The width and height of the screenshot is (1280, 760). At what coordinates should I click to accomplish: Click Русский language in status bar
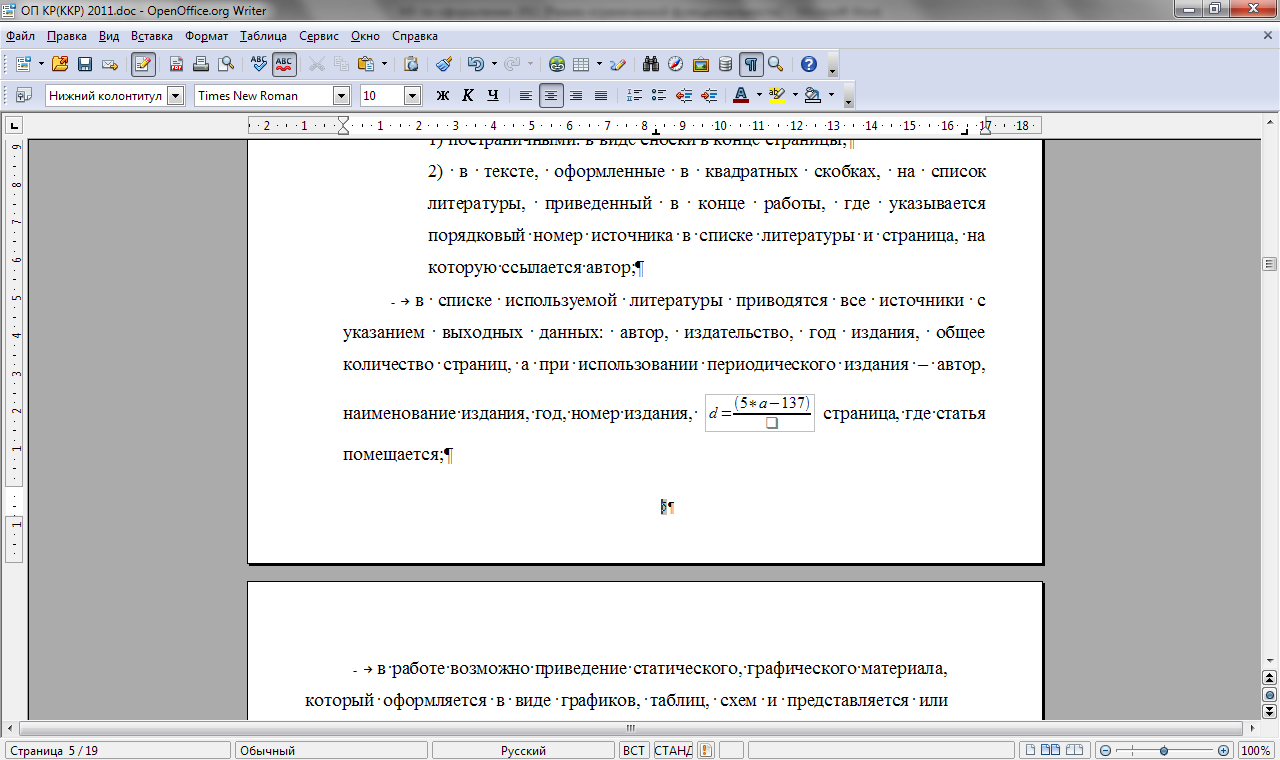(523, 750)
